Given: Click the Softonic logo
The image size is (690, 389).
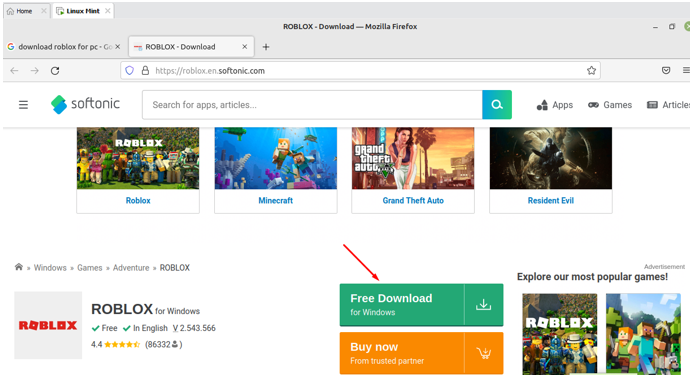Looking at the screenshot, I should [85, 104].
